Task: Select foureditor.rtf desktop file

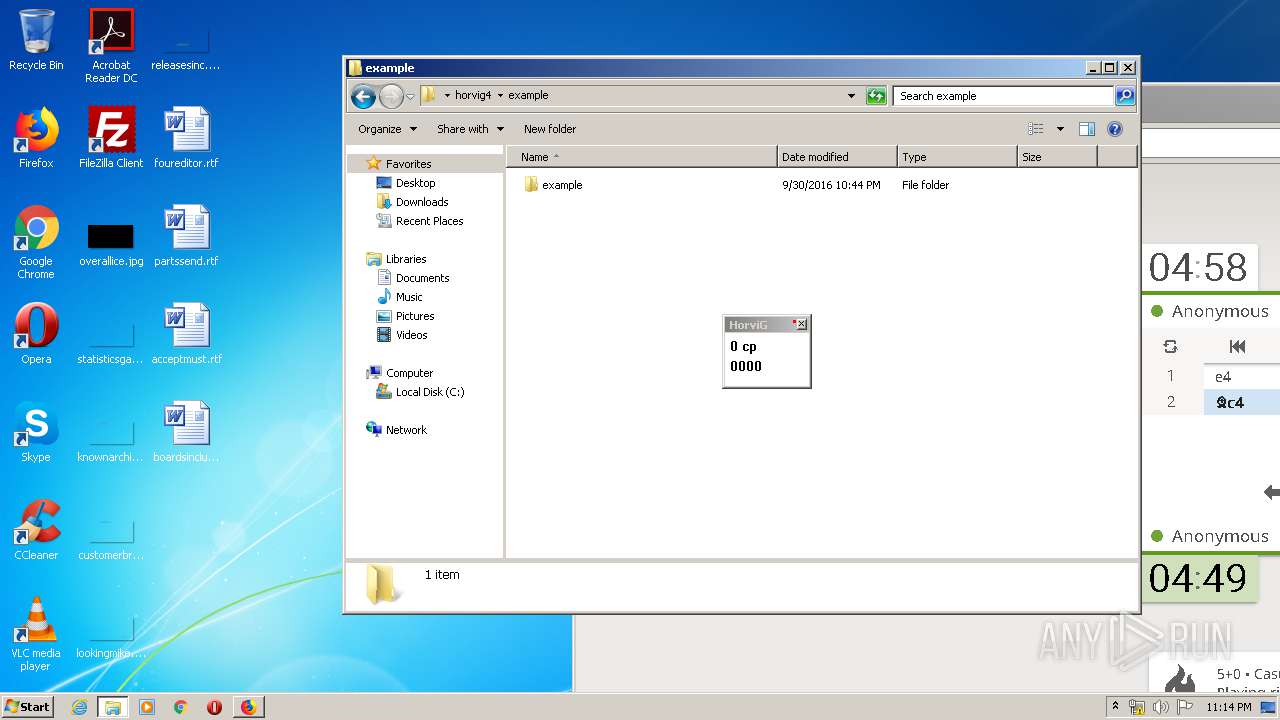Action: click(186, 138)
